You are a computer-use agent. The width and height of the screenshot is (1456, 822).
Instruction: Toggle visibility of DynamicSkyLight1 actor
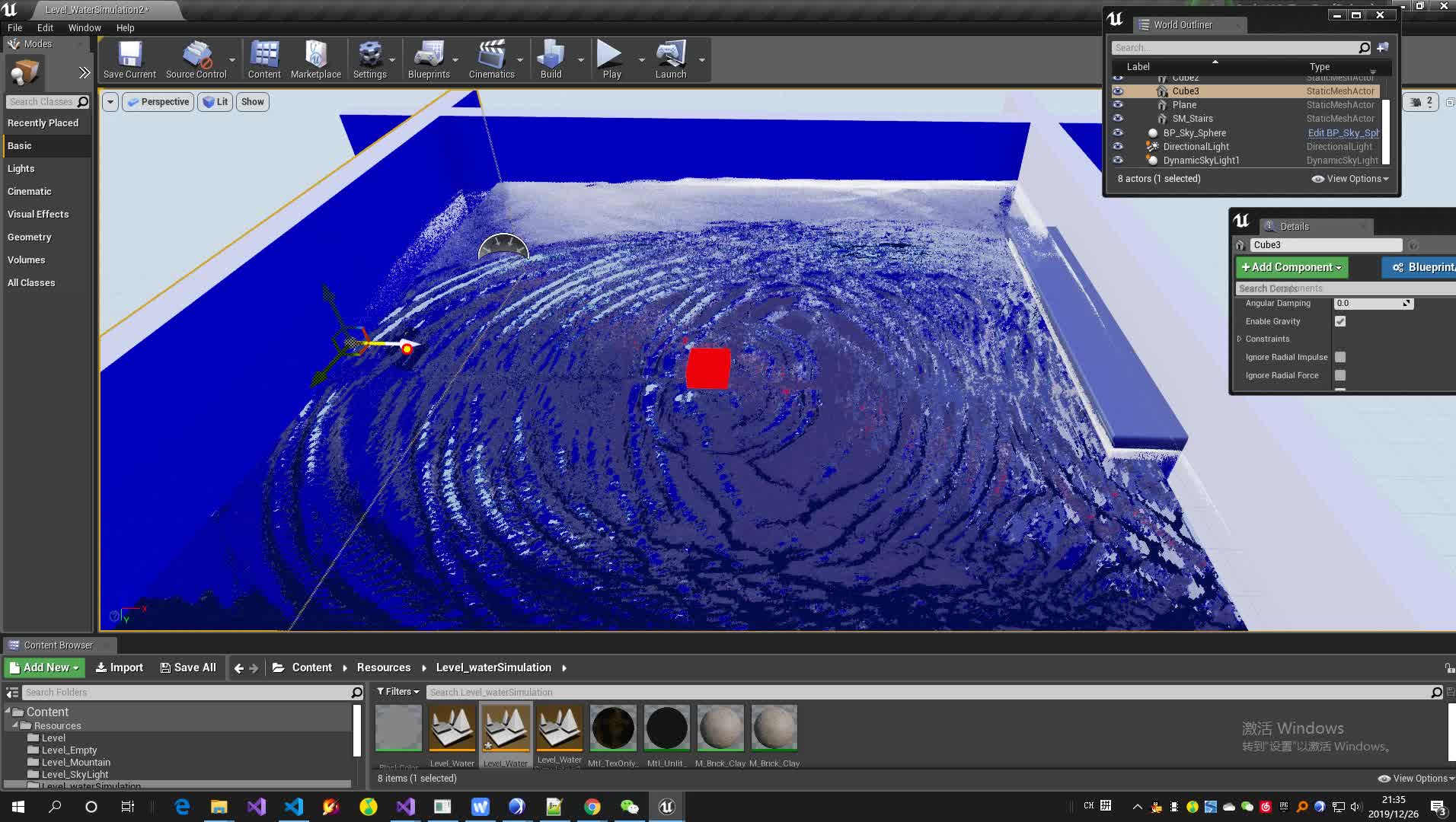[x=1118, y=160]
